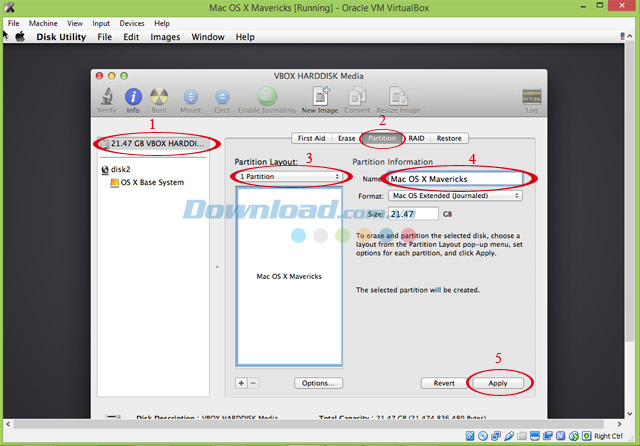Click the Revert button
This screenshot has height=446, width=640.
click(x=444, y=383)
